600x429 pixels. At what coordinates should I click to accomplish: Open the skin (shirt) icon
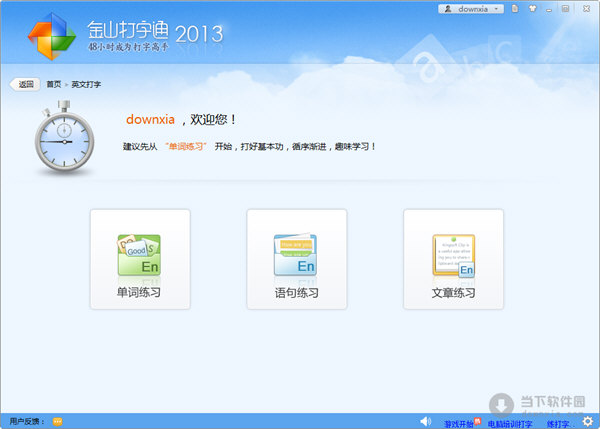point(532,8)
